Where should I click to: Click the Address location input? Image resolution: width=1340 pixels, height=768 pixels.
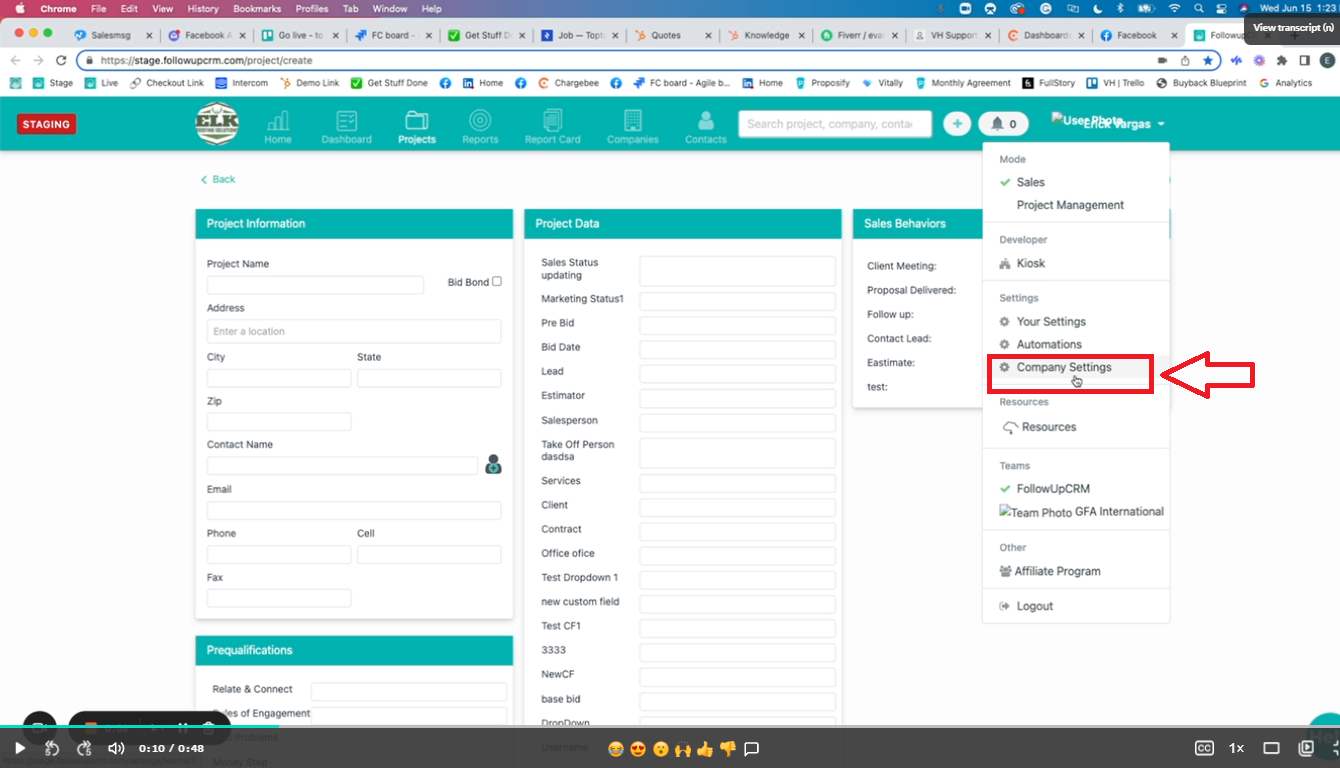[354, 331]
